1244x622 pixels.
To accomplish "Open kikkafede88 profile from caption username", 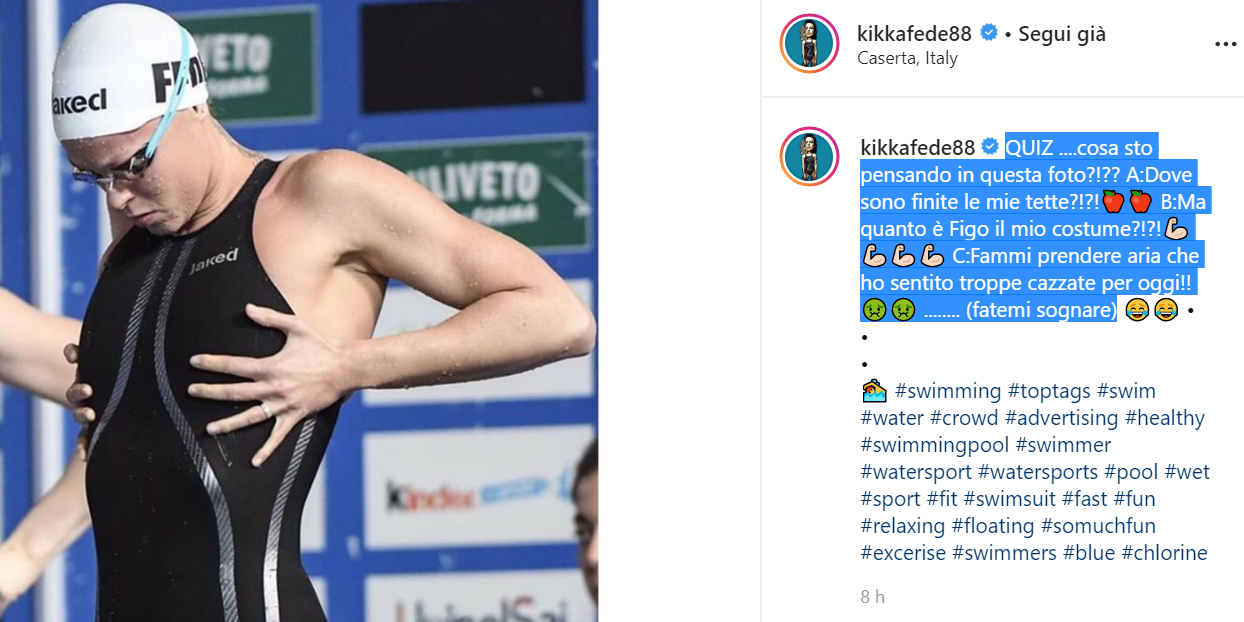I will click(x=917, y=147).
